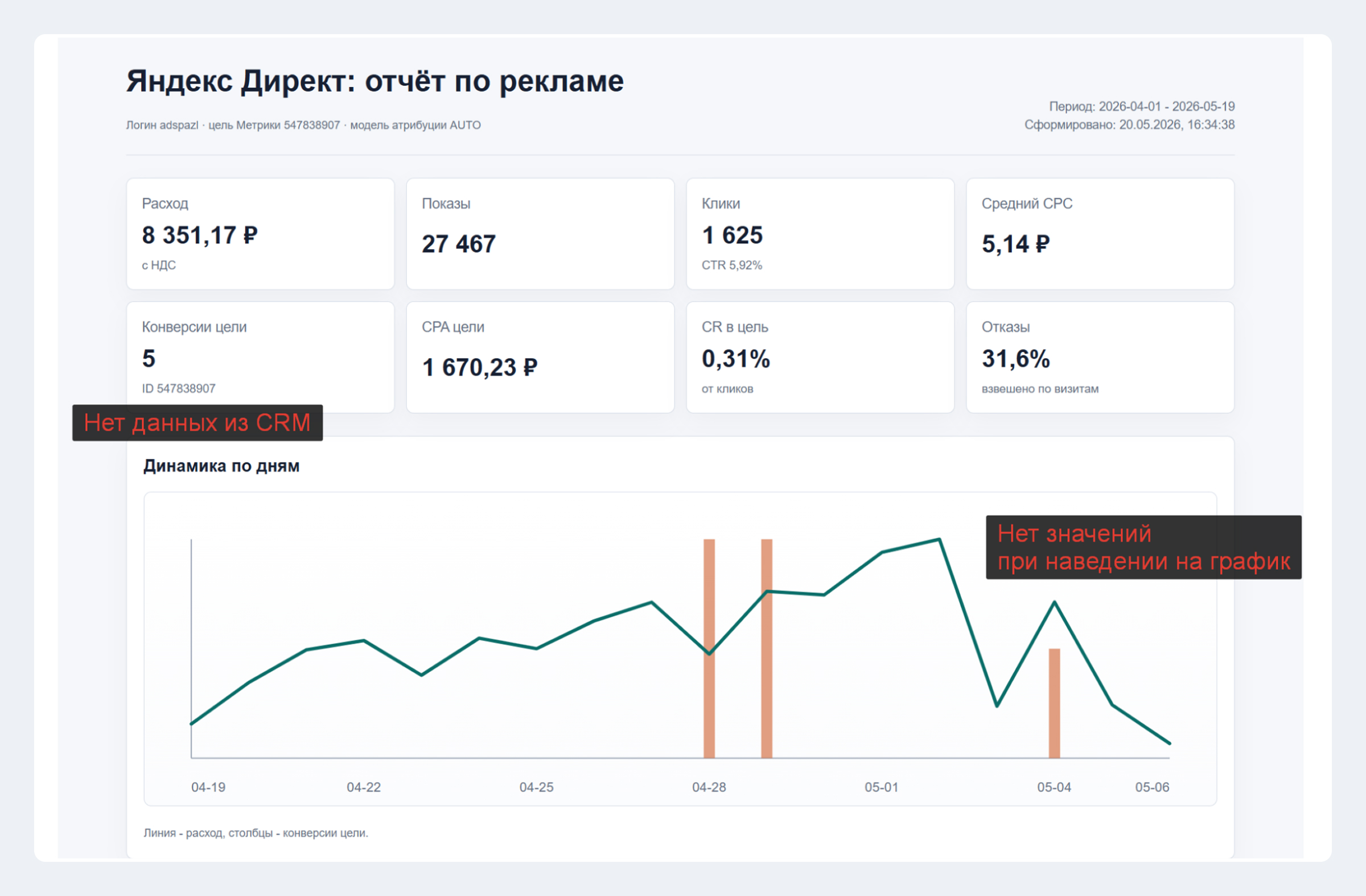Click the "05-06" axis date label

(x=1153, y=787)
